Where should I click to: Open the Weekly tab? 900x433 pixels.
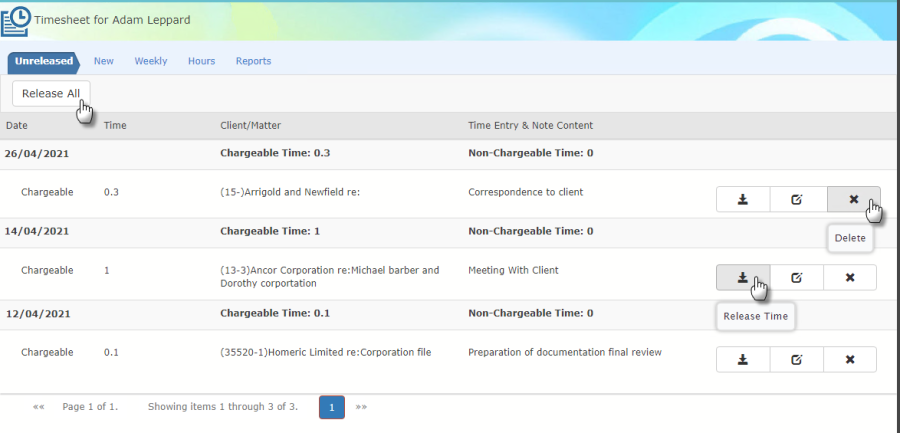151,61
